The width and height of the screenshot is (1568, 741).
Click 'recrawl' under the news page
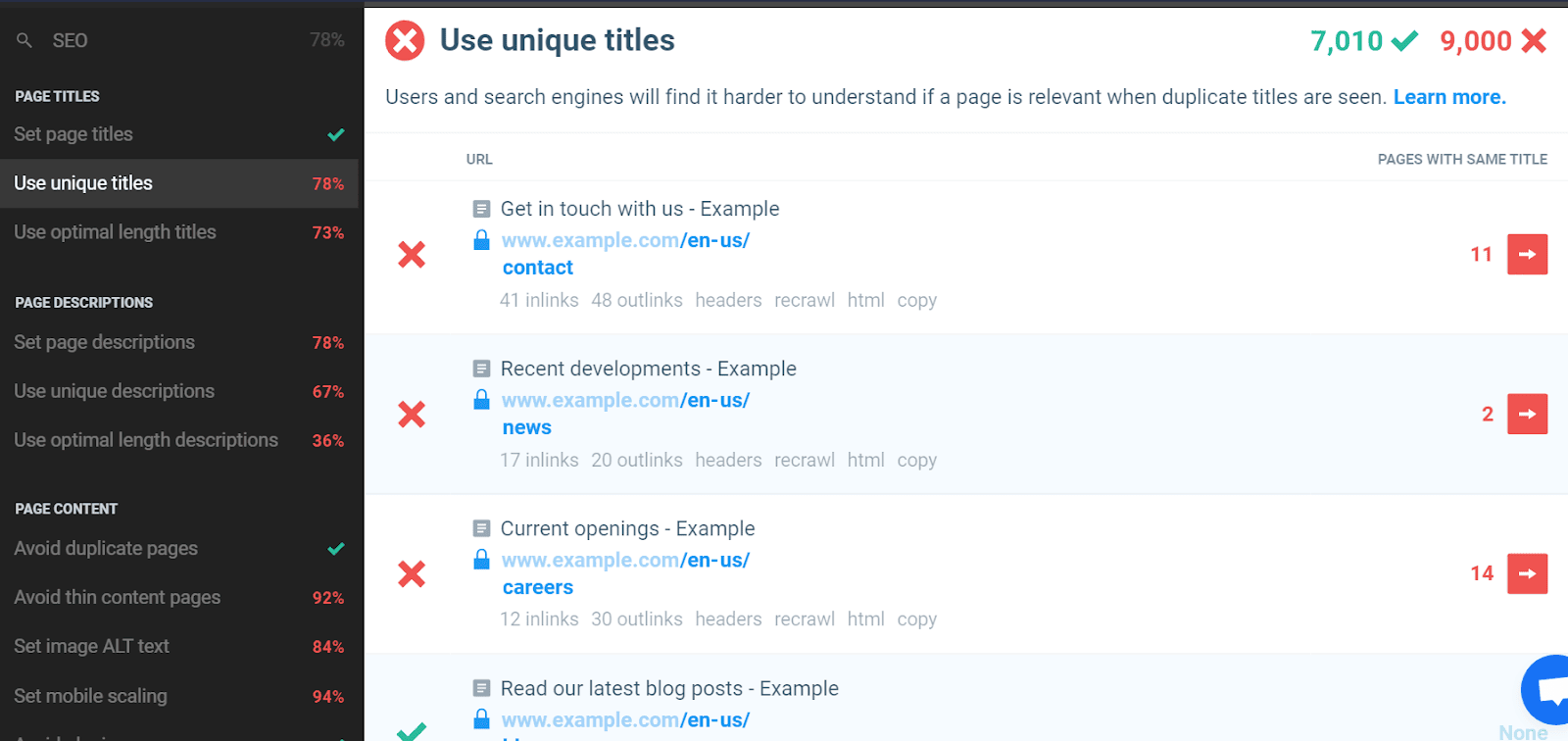click(x=804, y=460)
